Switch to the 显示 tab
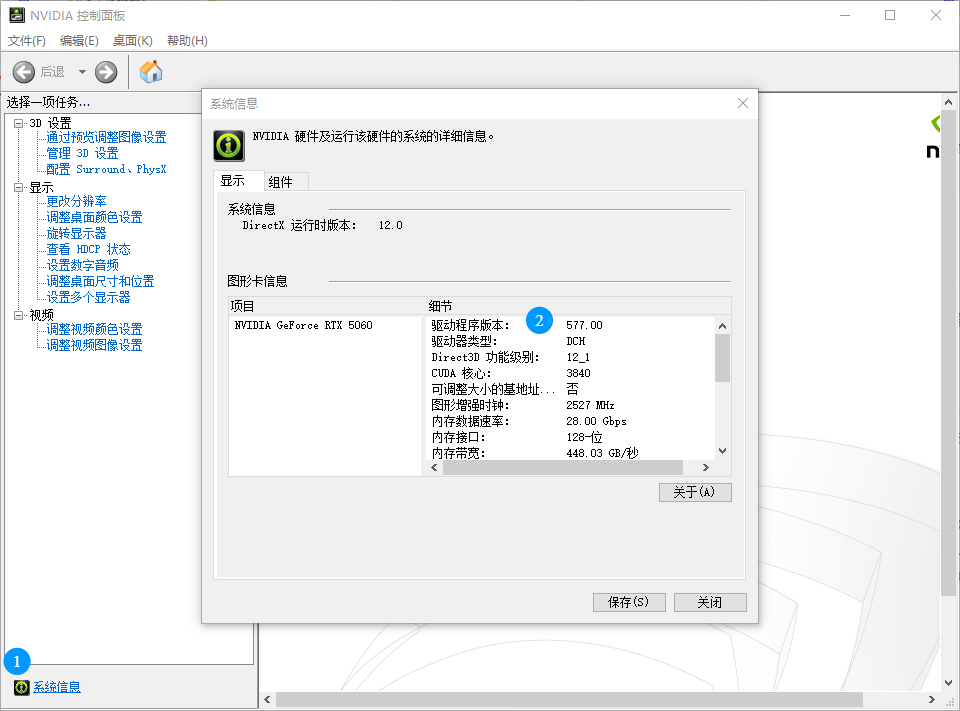This screenshot has height=711, width=960. [239, 181]
